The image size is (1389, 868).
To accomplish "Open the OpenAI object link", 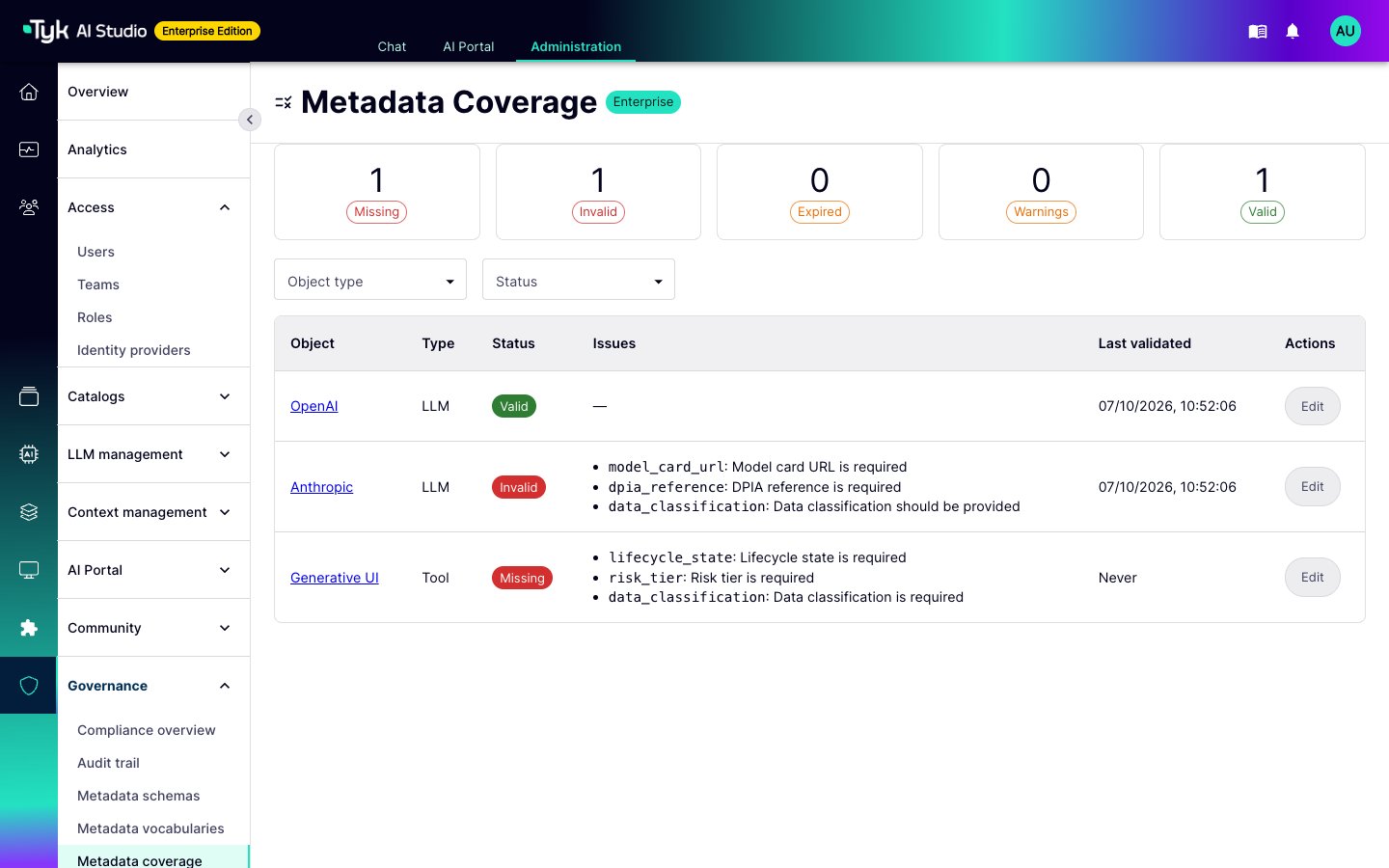I will 314,406.
